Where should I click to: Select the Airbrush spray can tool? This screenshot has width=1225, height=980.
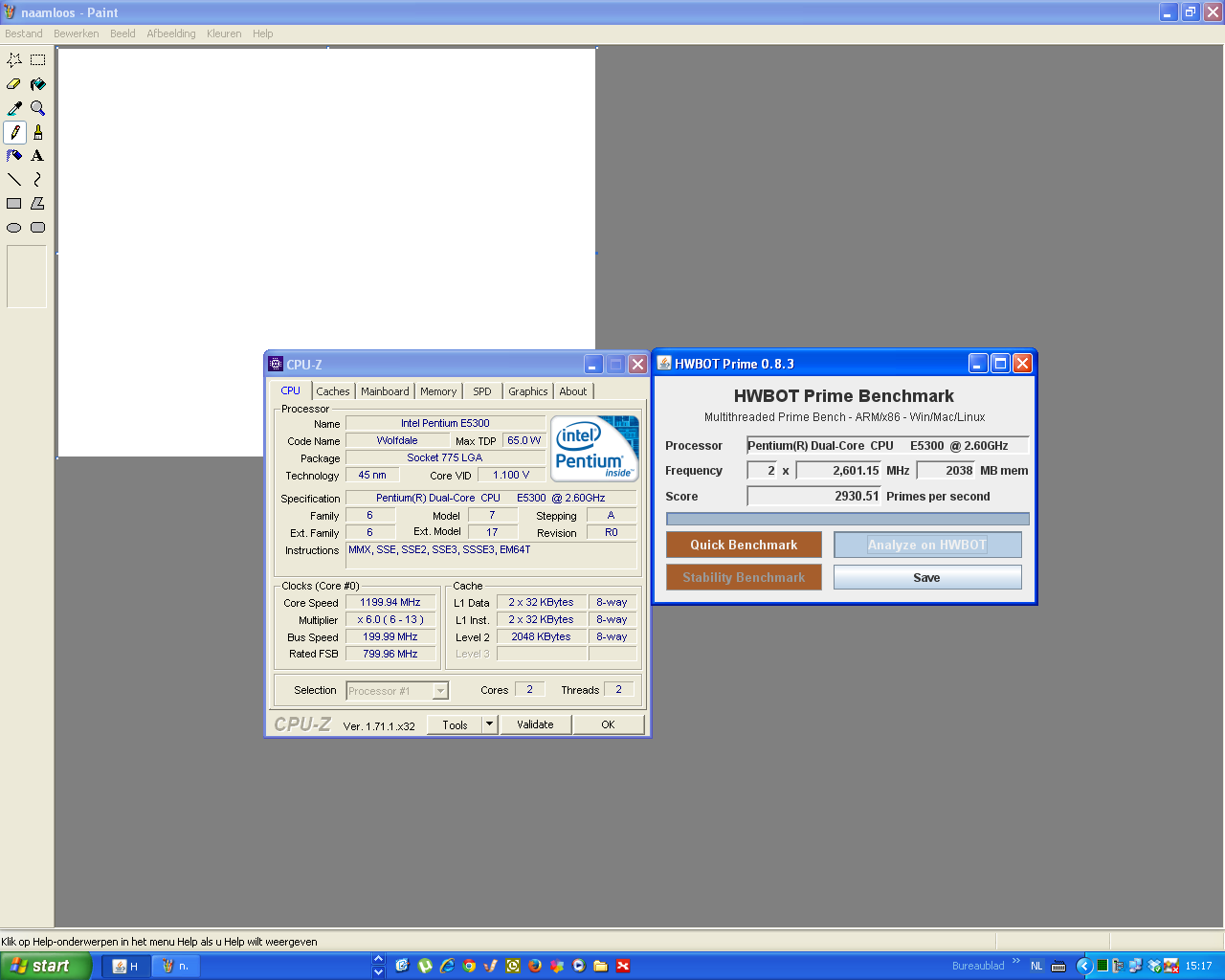click(14, 155)
